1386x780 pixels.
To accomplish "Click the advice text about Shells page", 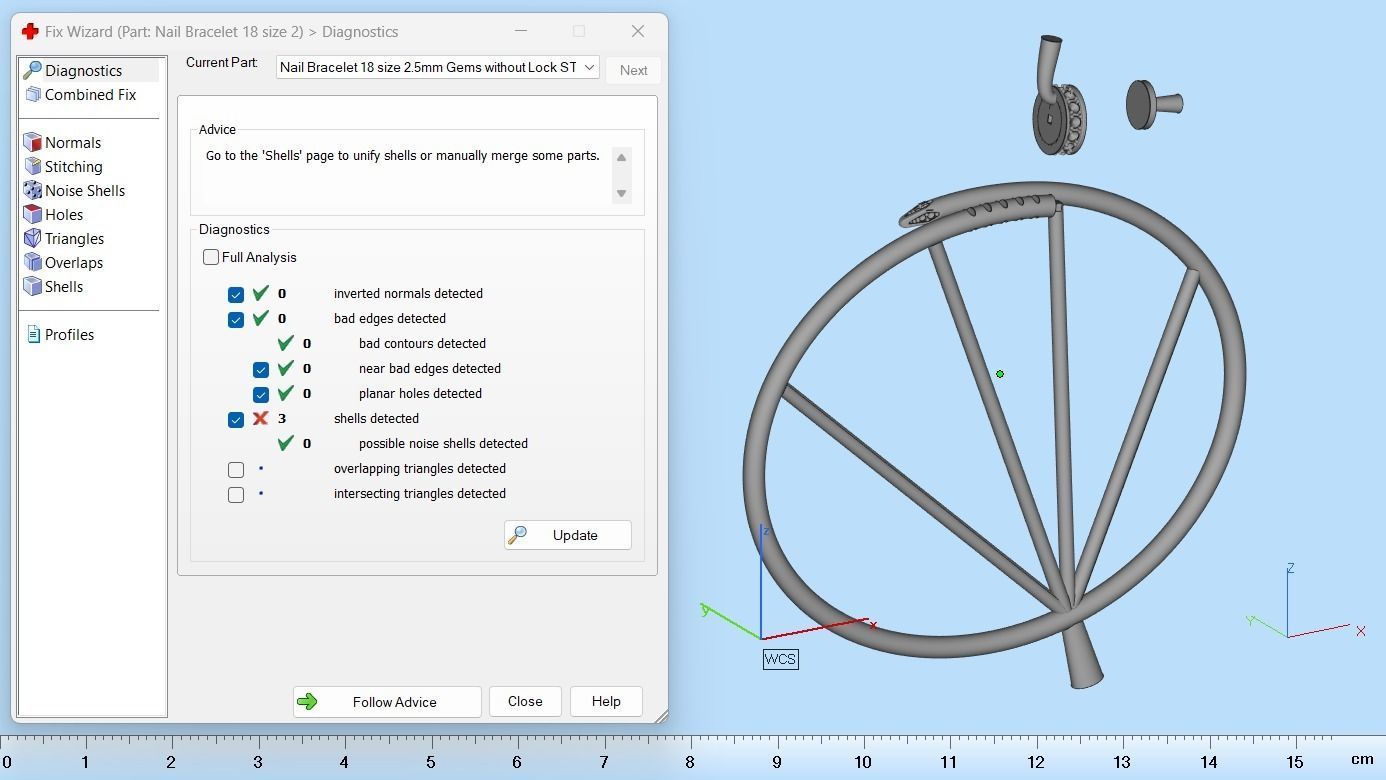I will pyautogui.click(x=403, y=156).
